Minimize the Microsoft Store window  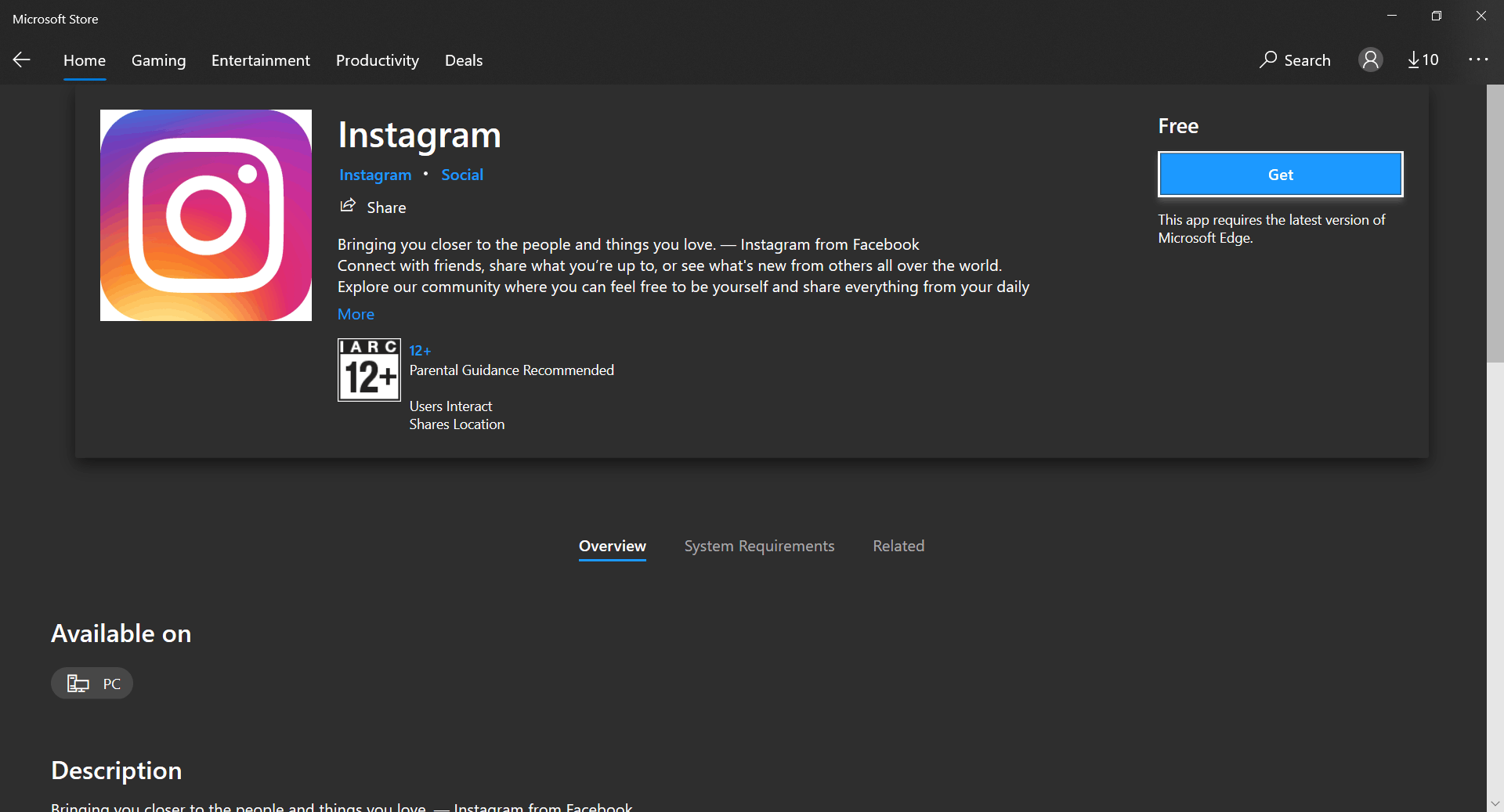(x=1392, y=16)
